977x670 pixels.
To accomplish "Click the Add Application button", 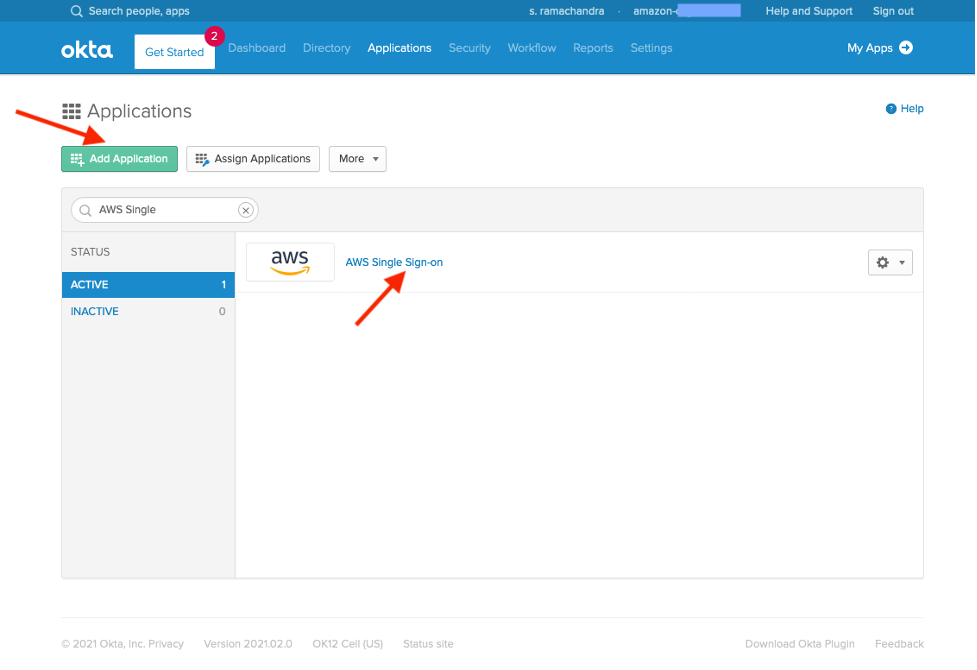I will click(x=119, y=158).
